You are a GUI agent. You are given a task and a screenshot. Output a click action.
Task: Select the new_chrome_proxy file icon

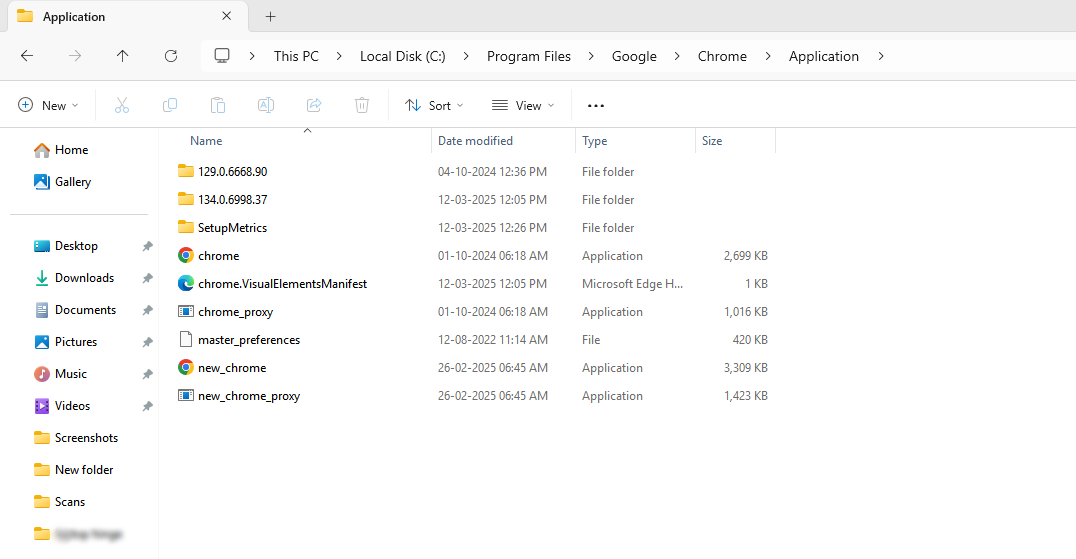185,395
